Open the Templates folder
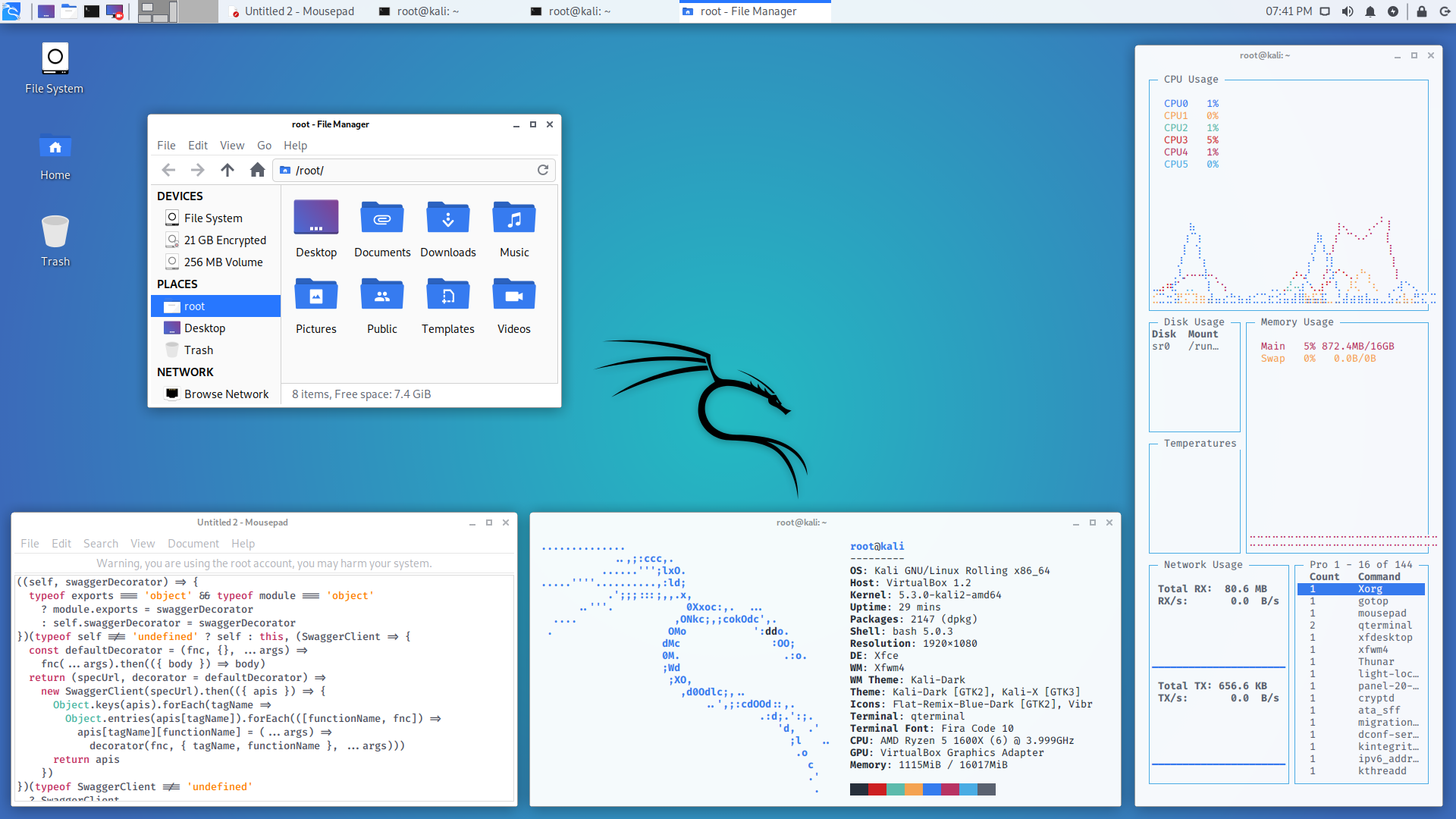This screenshot has width=1456, height=819. point(448,305)
